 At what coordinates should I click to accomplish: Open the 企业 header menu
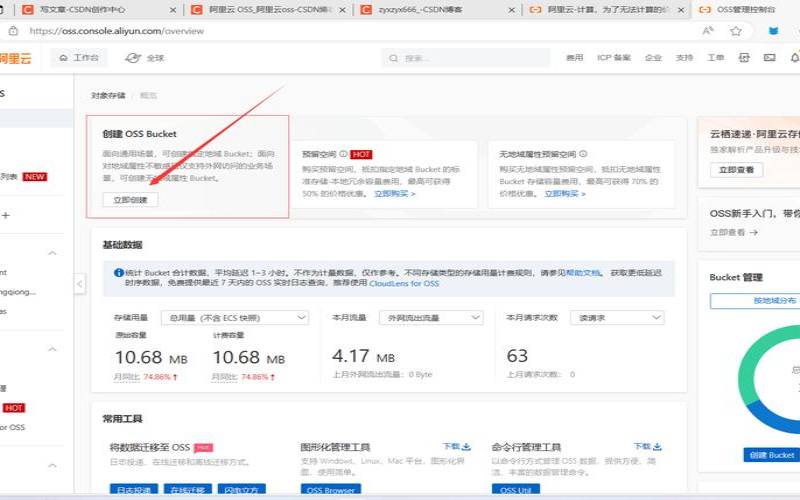(x=653, y=58)
